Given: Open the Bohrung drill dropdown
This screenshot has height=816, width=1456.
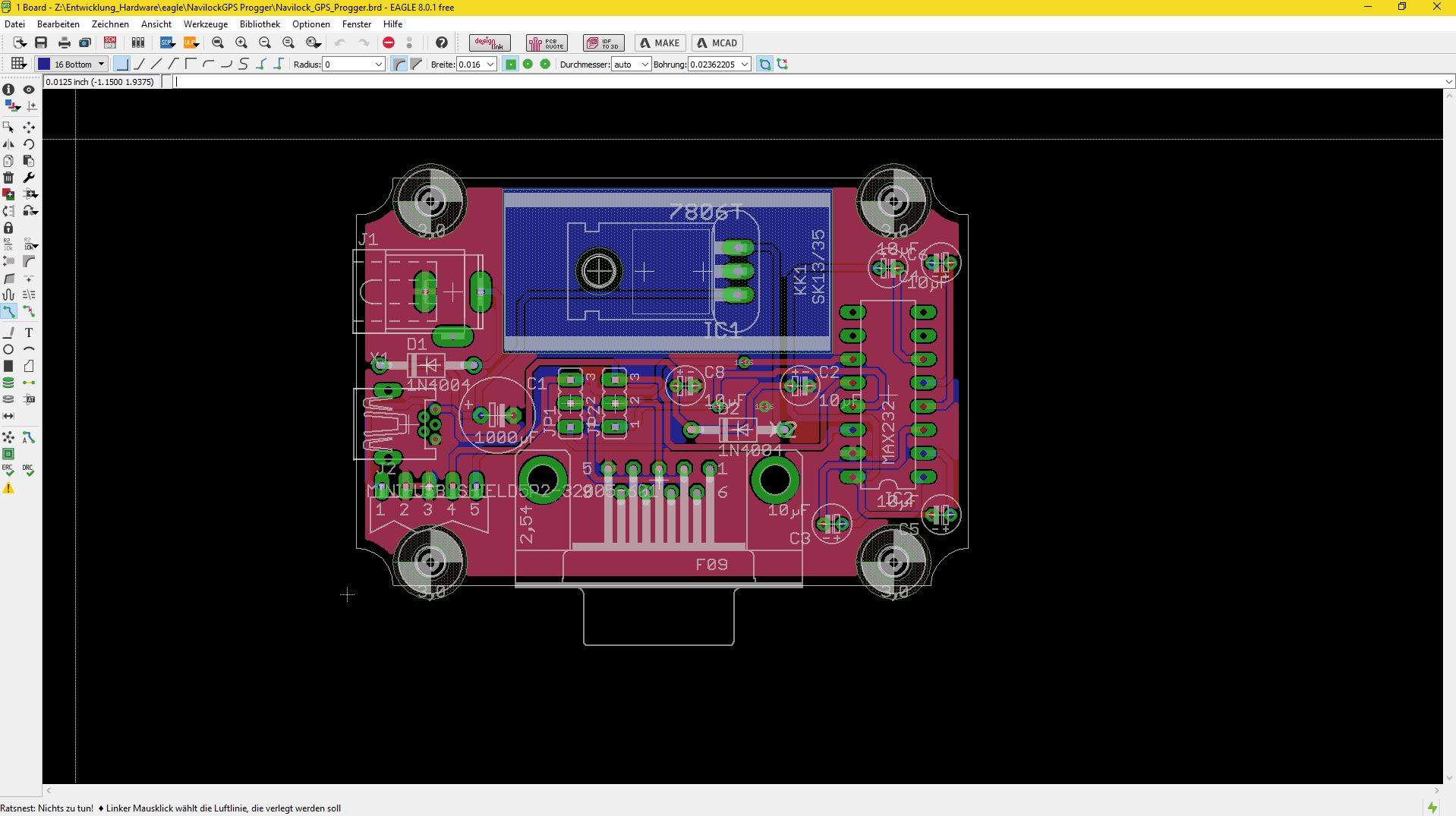Looking at the screenshot, I should [745, 65].
